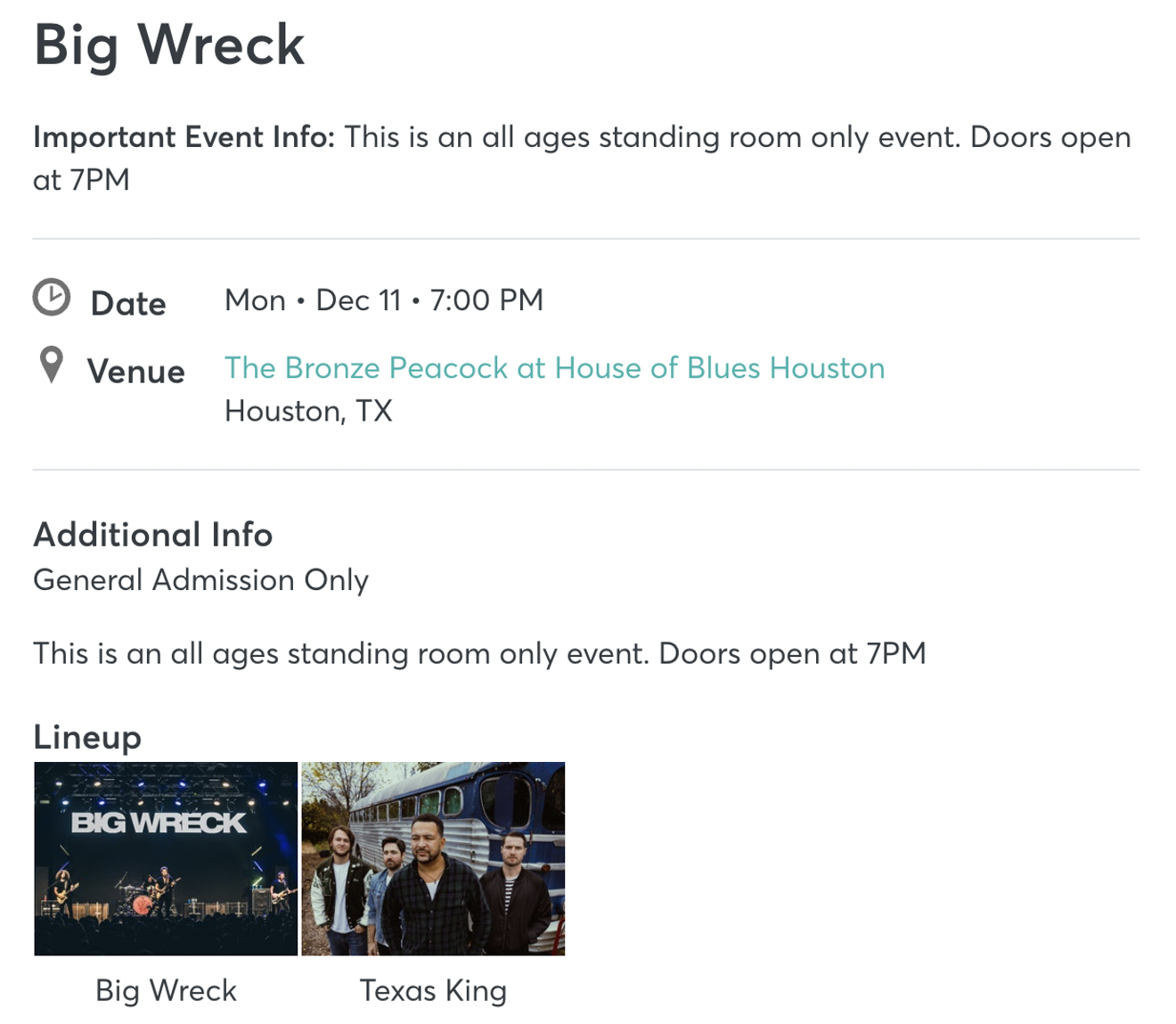Click the BIG WRECK logo in the stage photo
This screenshot has height=1024, width=1176.
[159, 823]
